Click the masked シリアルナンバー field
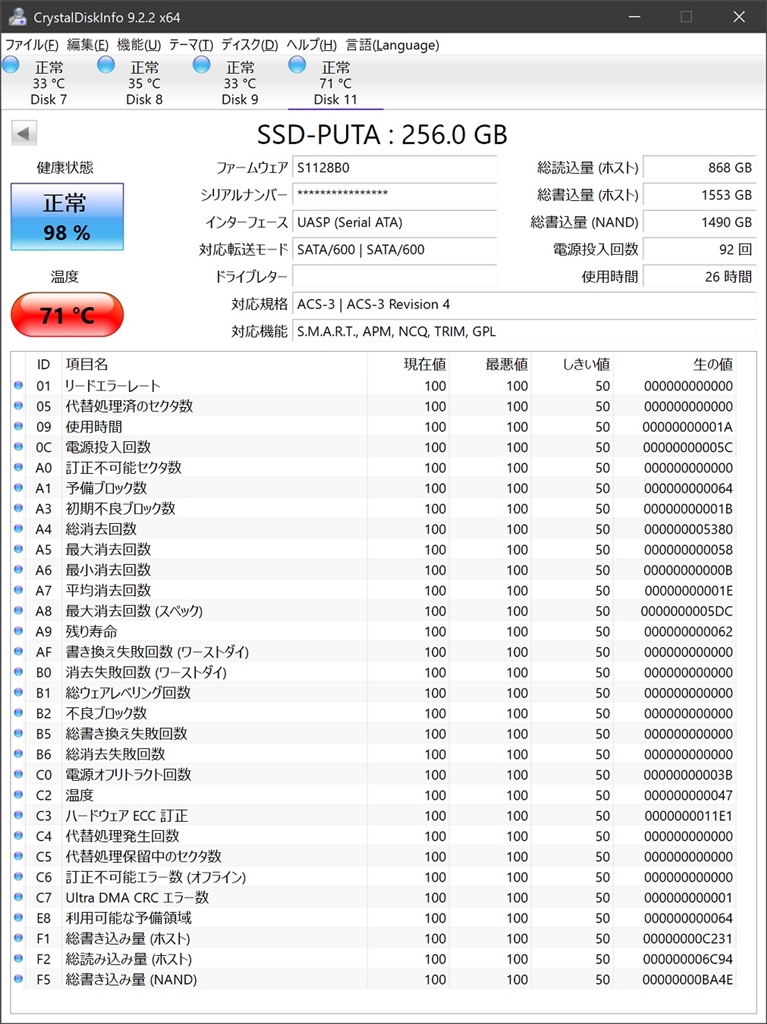This screenshot has height=1024, width=767. coord(394,195)
